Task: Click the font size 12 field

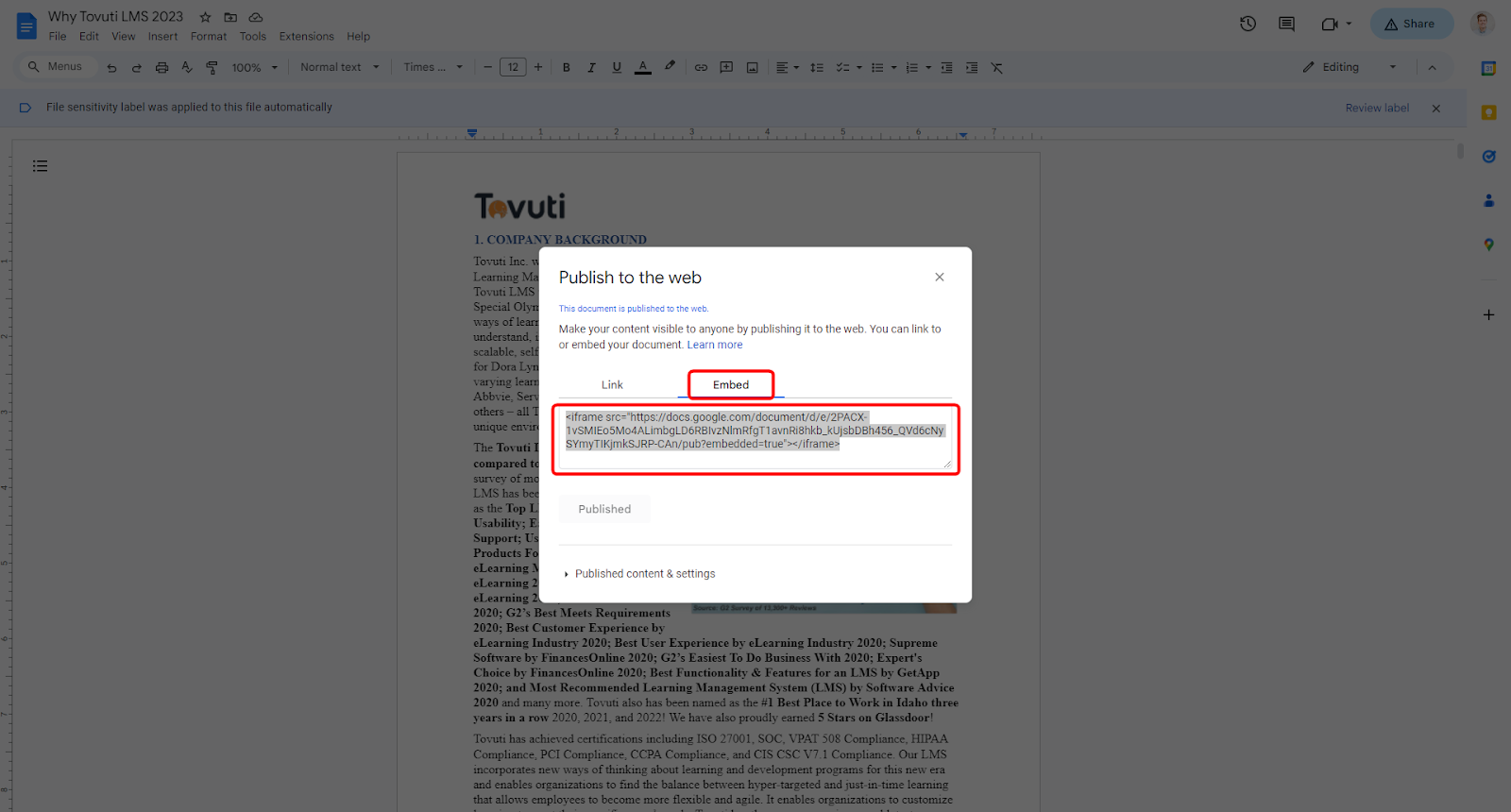Action: [513, 68]
